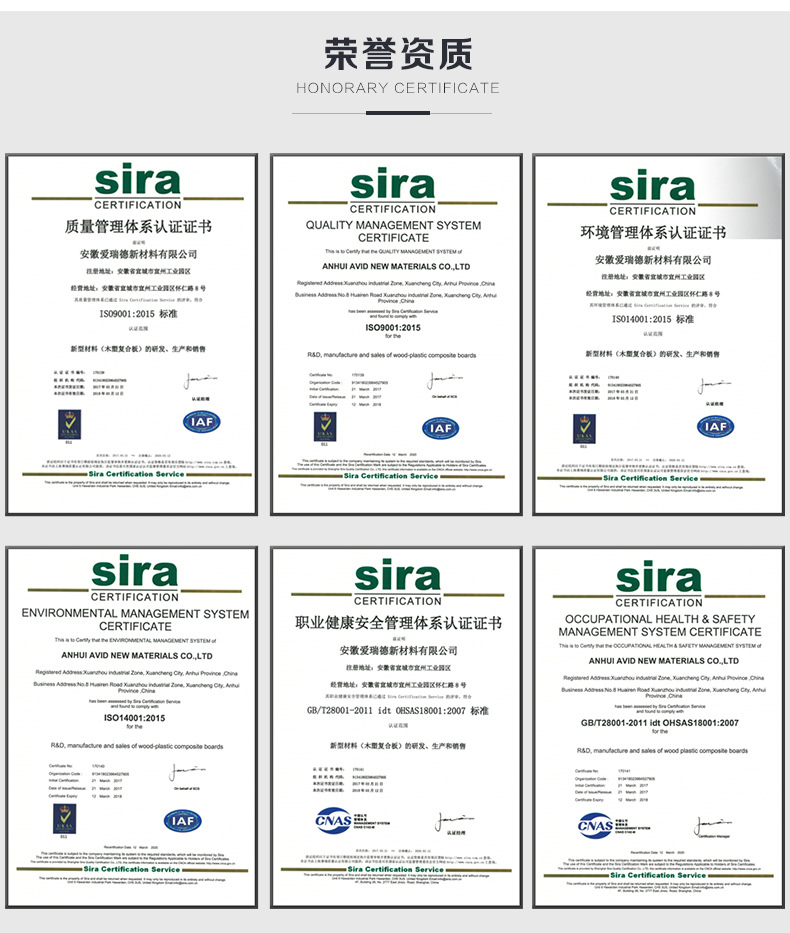
Task: Click Sira Certification Service footer on 环境管理体系认证证书
Action: [x=650, y=478]
